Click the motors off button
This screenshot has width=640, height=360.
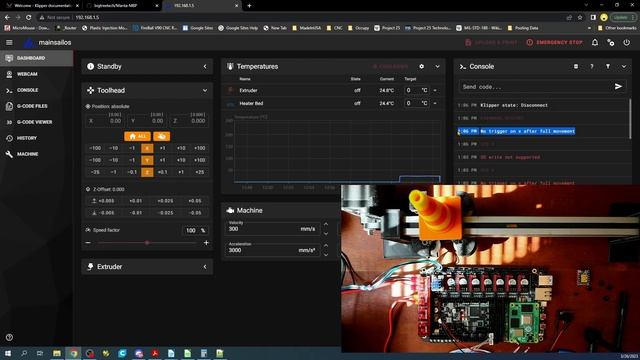(x=162, y=136)
